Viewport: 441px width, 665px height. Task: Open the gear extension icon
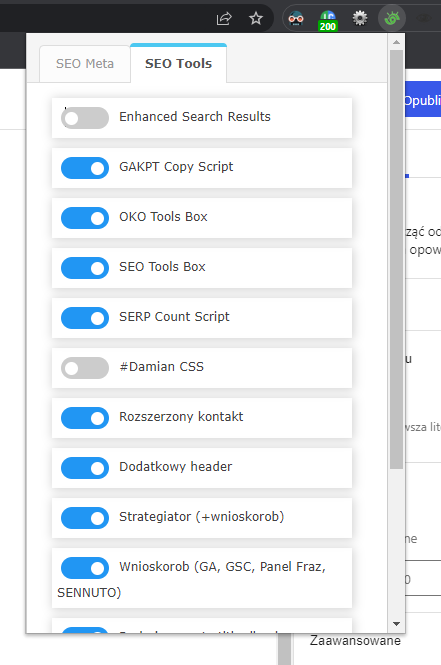[360, 18]
